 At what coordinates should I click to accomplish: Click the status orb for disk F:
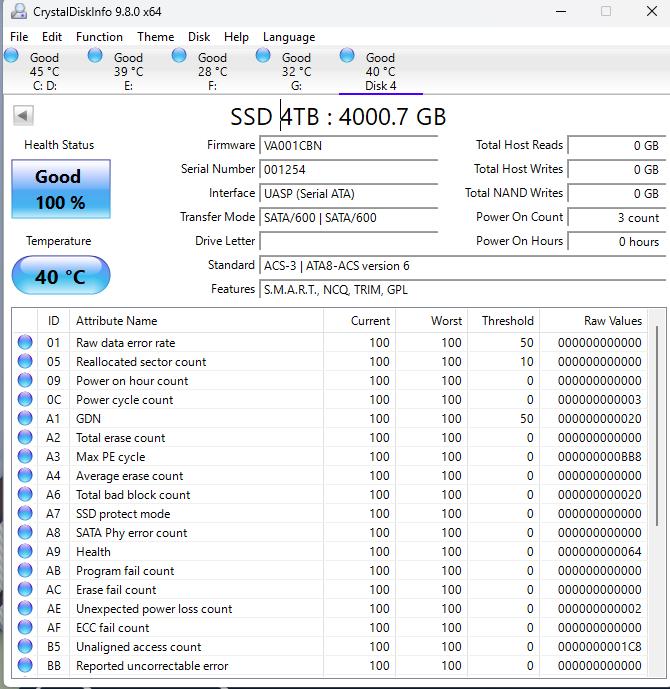coord(179,55)
